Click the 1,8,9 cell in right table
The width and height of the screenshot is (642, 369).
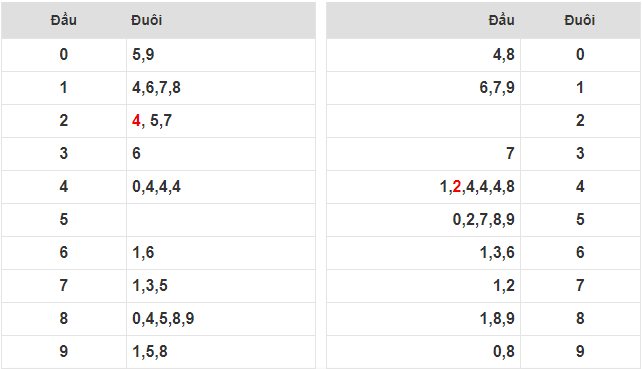pyautogui.click(x=423, y=319)
